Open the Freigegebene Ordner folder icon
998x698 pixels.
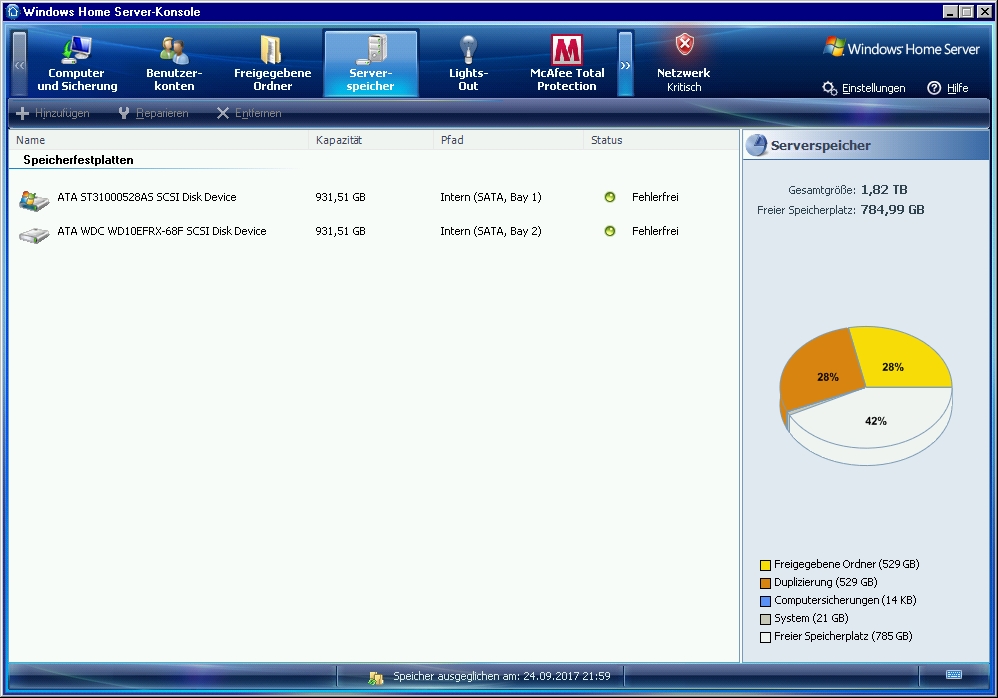[x=272, y=50]
